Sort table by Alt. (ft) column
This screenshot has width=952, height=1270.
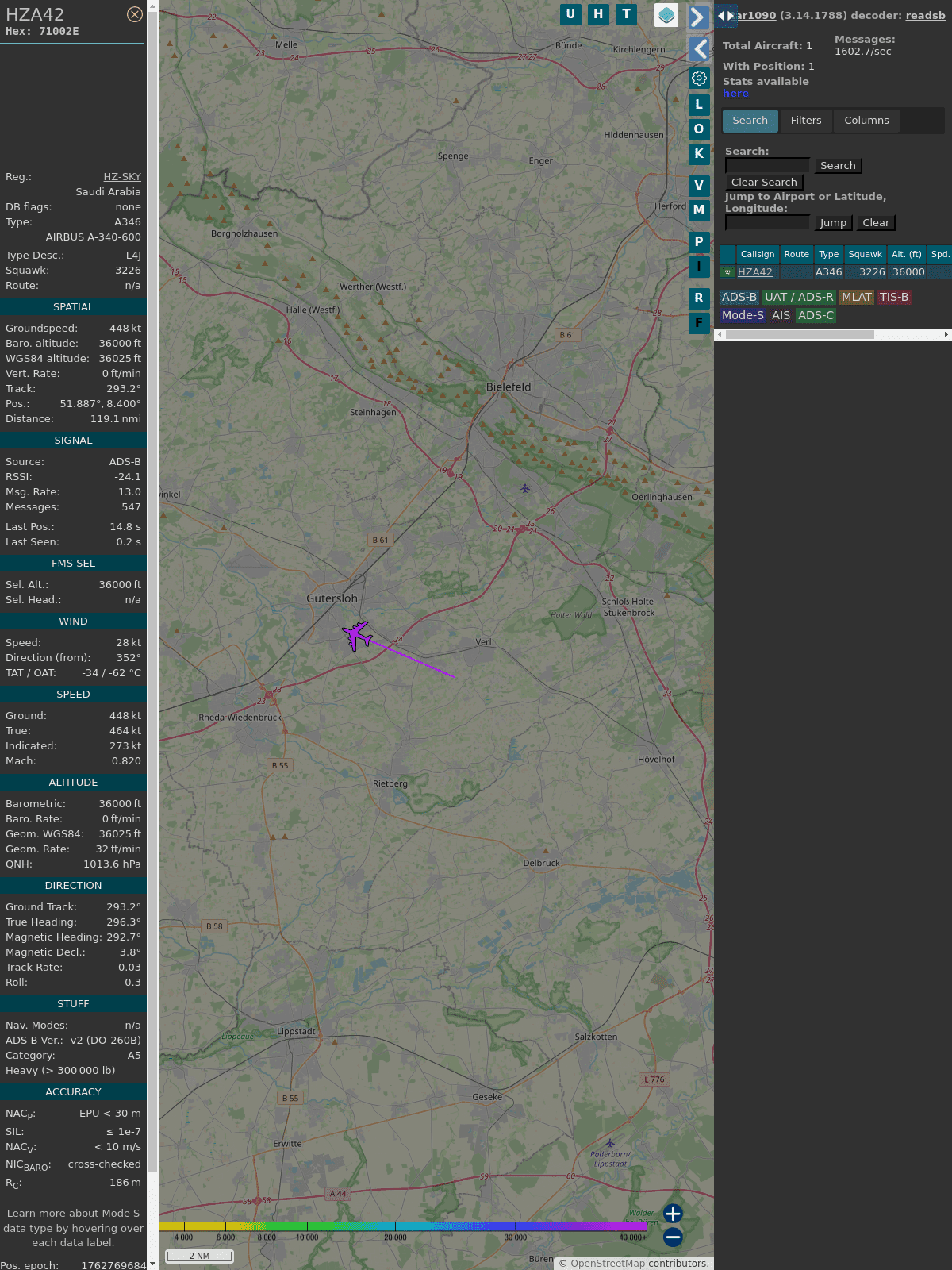coord(907,255)
